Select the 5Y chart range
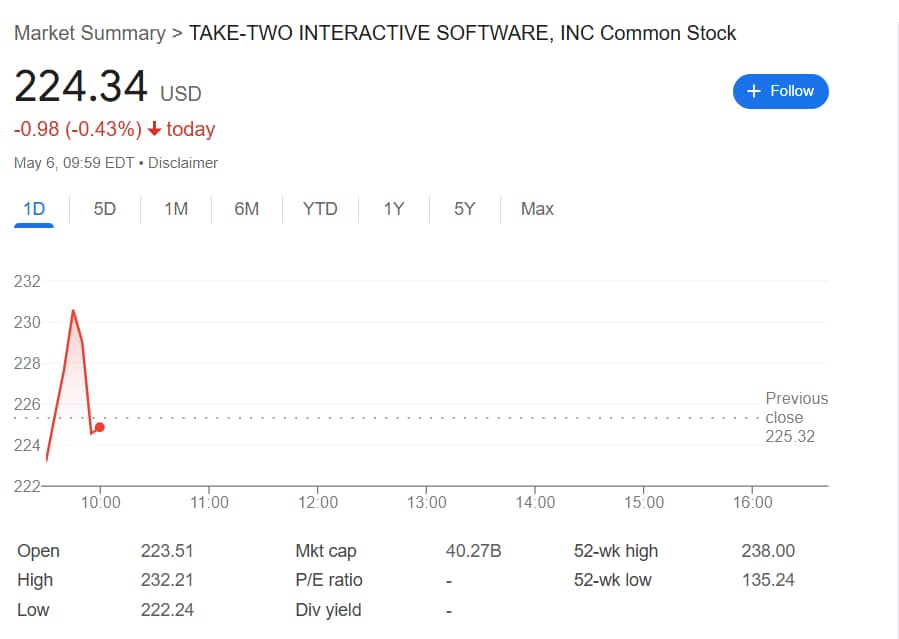899x639 pixels. coord(464,209)
